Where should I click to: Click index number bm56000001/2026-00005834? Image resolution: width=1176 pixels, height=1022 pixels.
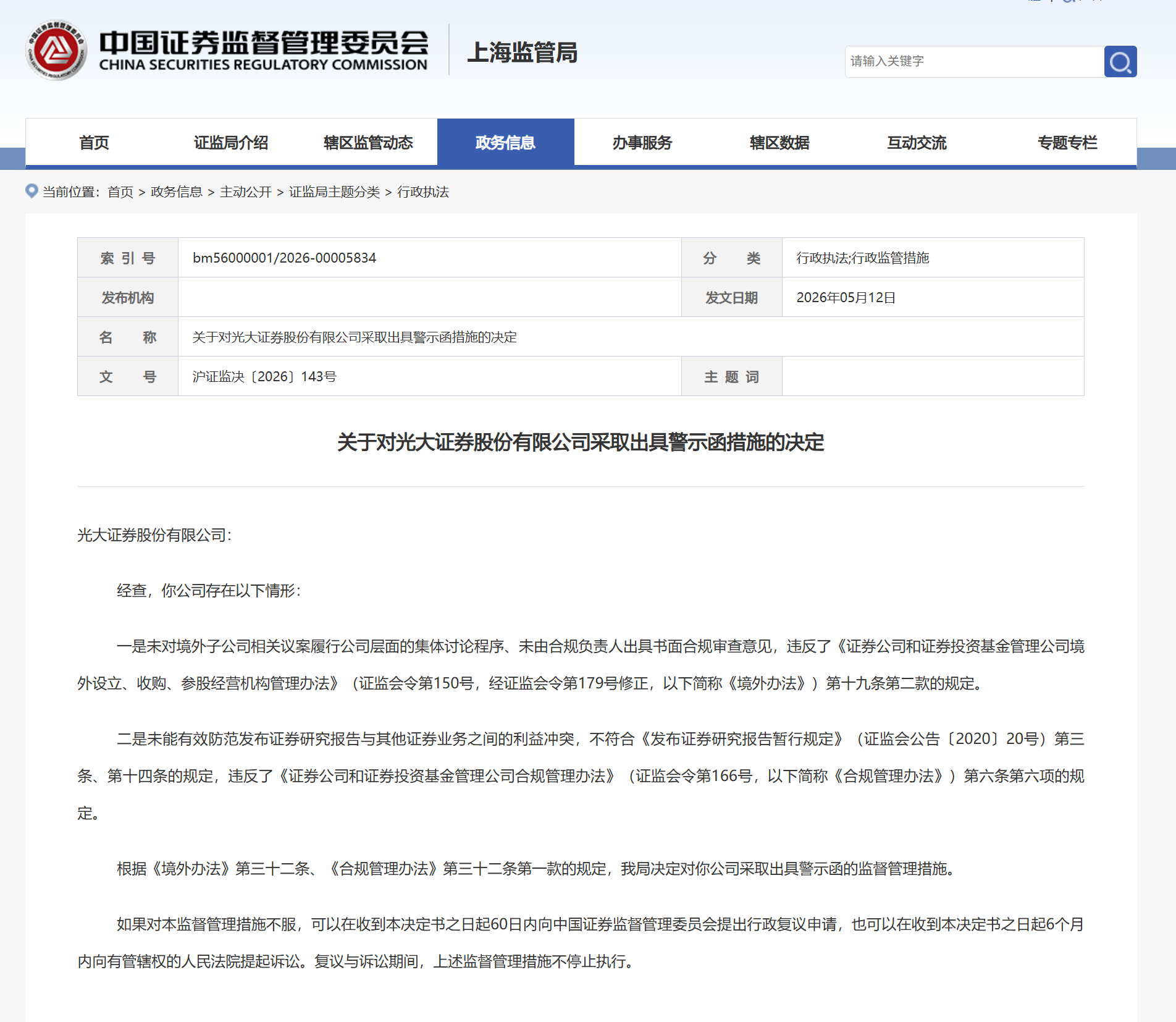[x=284, y=258]
